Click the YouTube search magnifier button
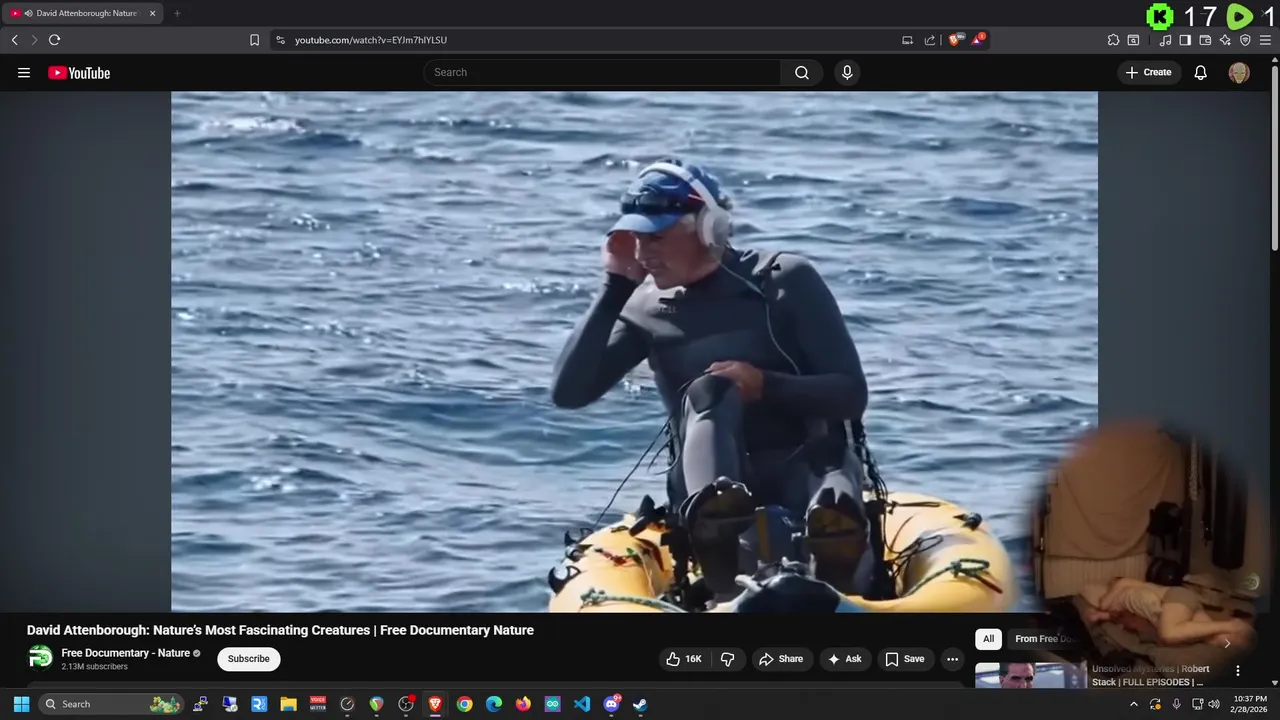This screenshot has width=1280, height=720. tap(802, 72)
